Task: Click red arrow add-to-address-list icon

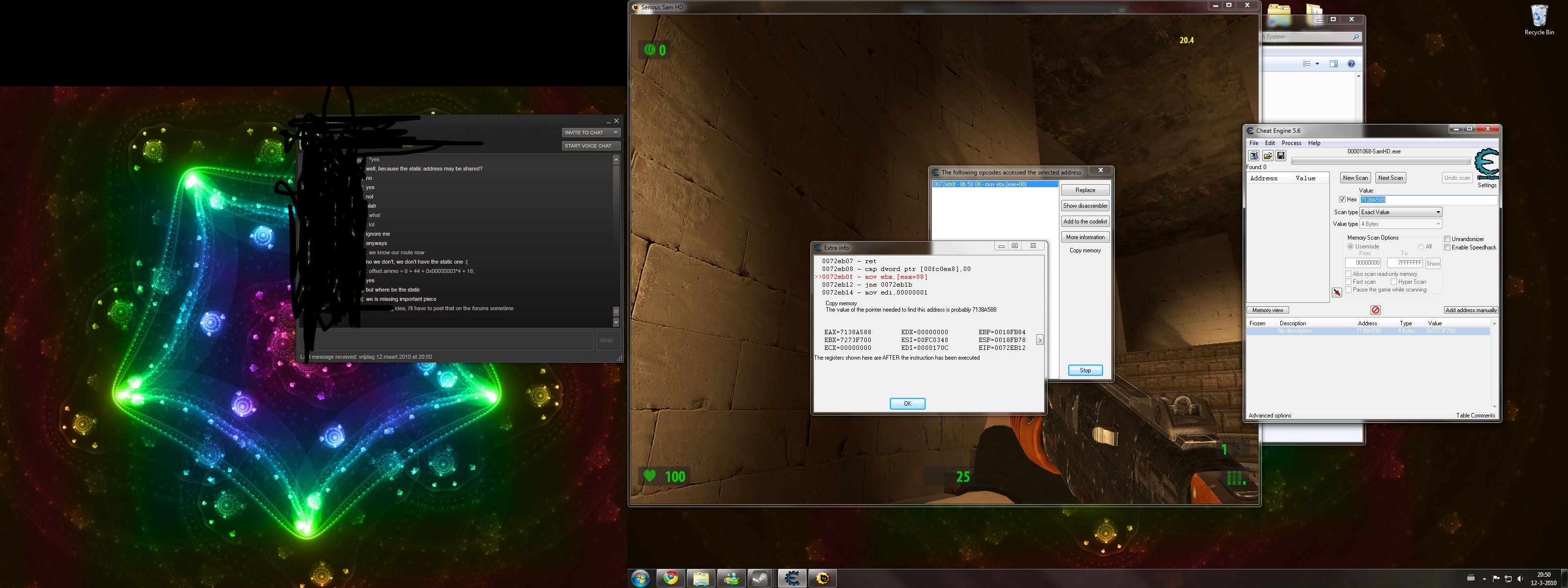Action: click(1337, 293)
